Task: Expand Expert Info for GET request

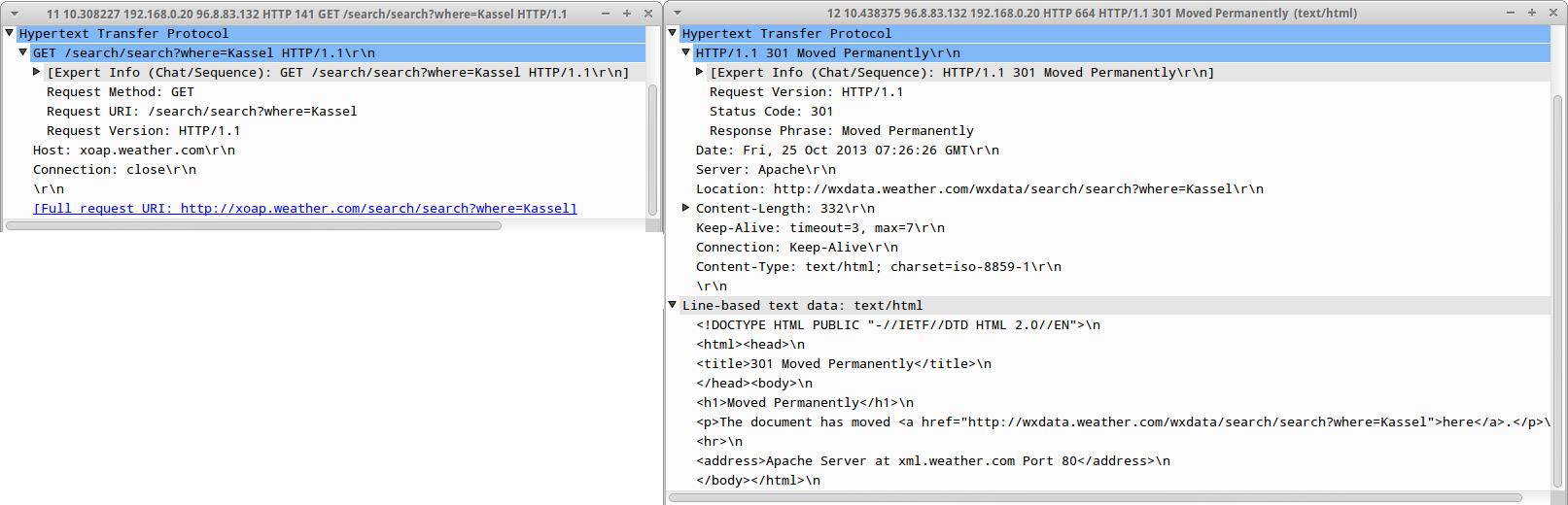Action: pyautogui.click(x=37, y=72)
